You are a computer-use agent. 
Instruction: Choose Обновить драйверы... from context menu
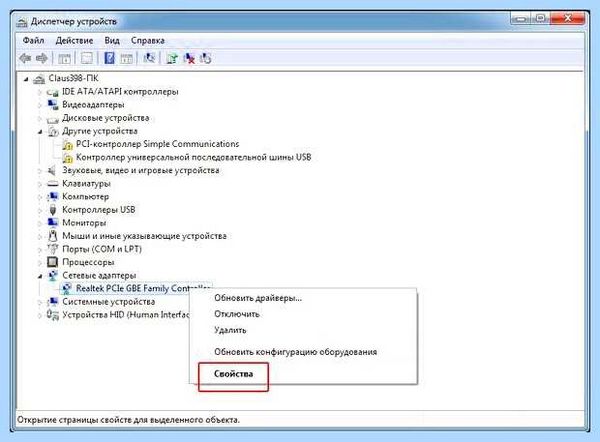(258, 298)
